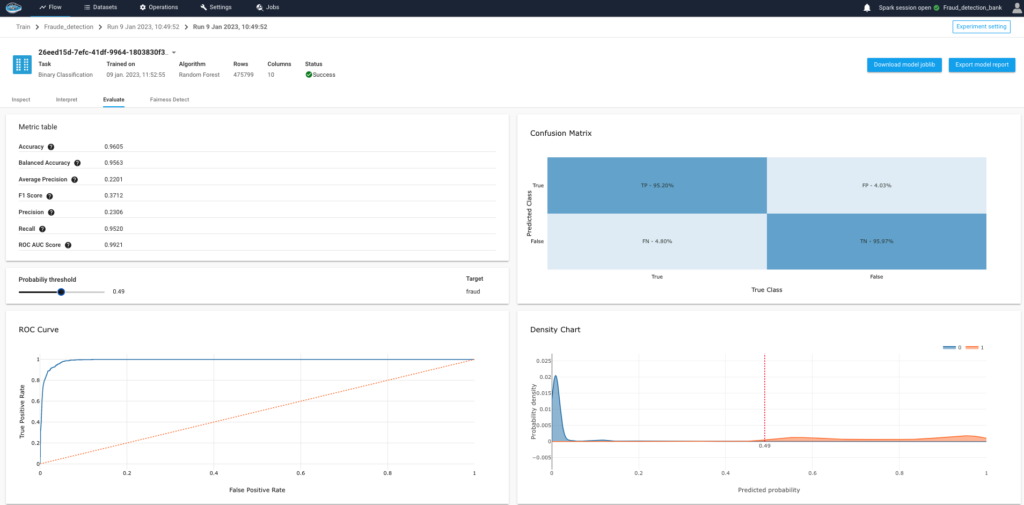Open the Operations menu
Screen dimensions: 1024x505
158,7
